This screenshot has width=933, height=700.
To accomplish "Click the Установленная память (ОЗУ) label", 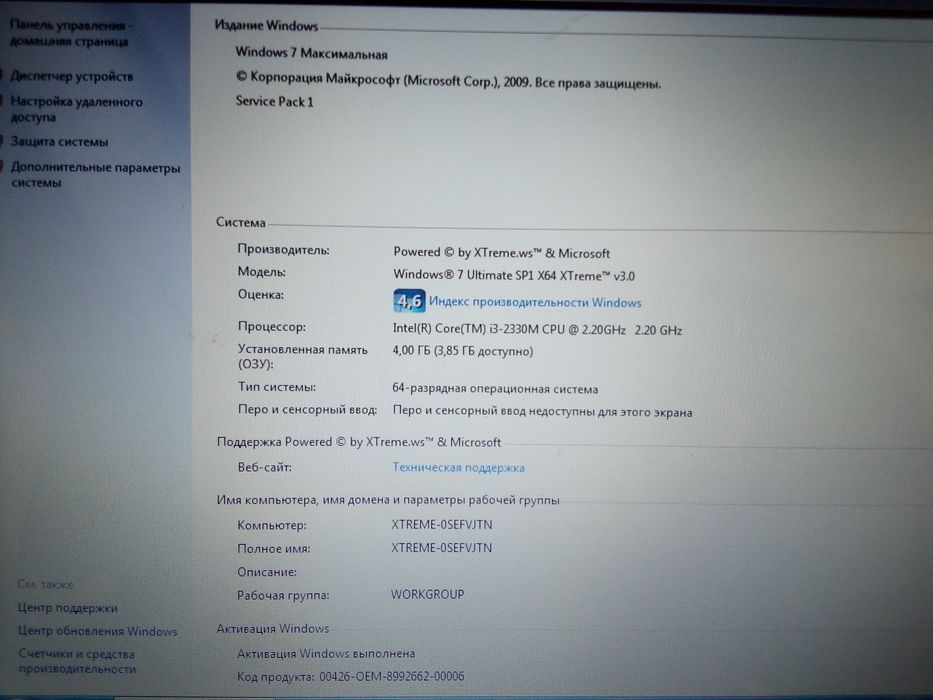I will pos(302,357).
